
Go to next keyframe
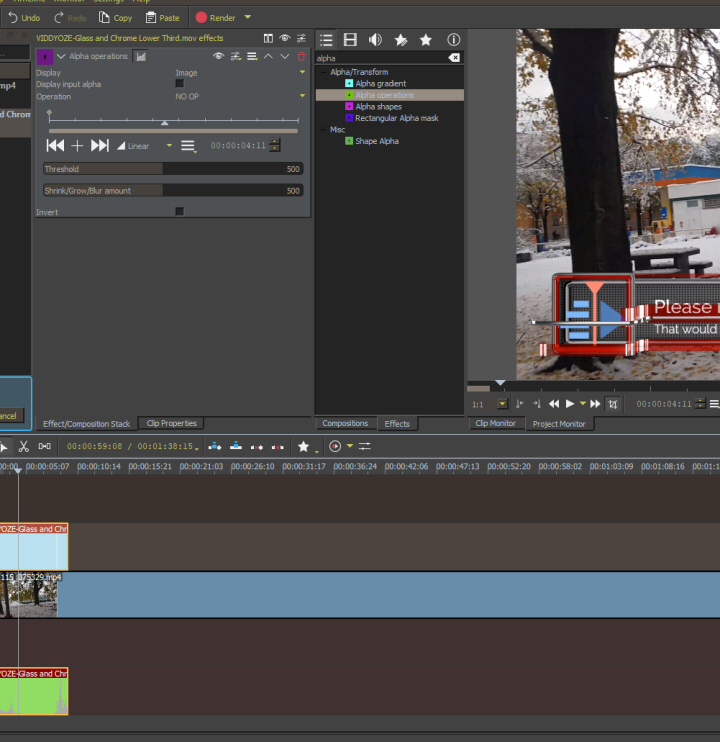[99, 146]
